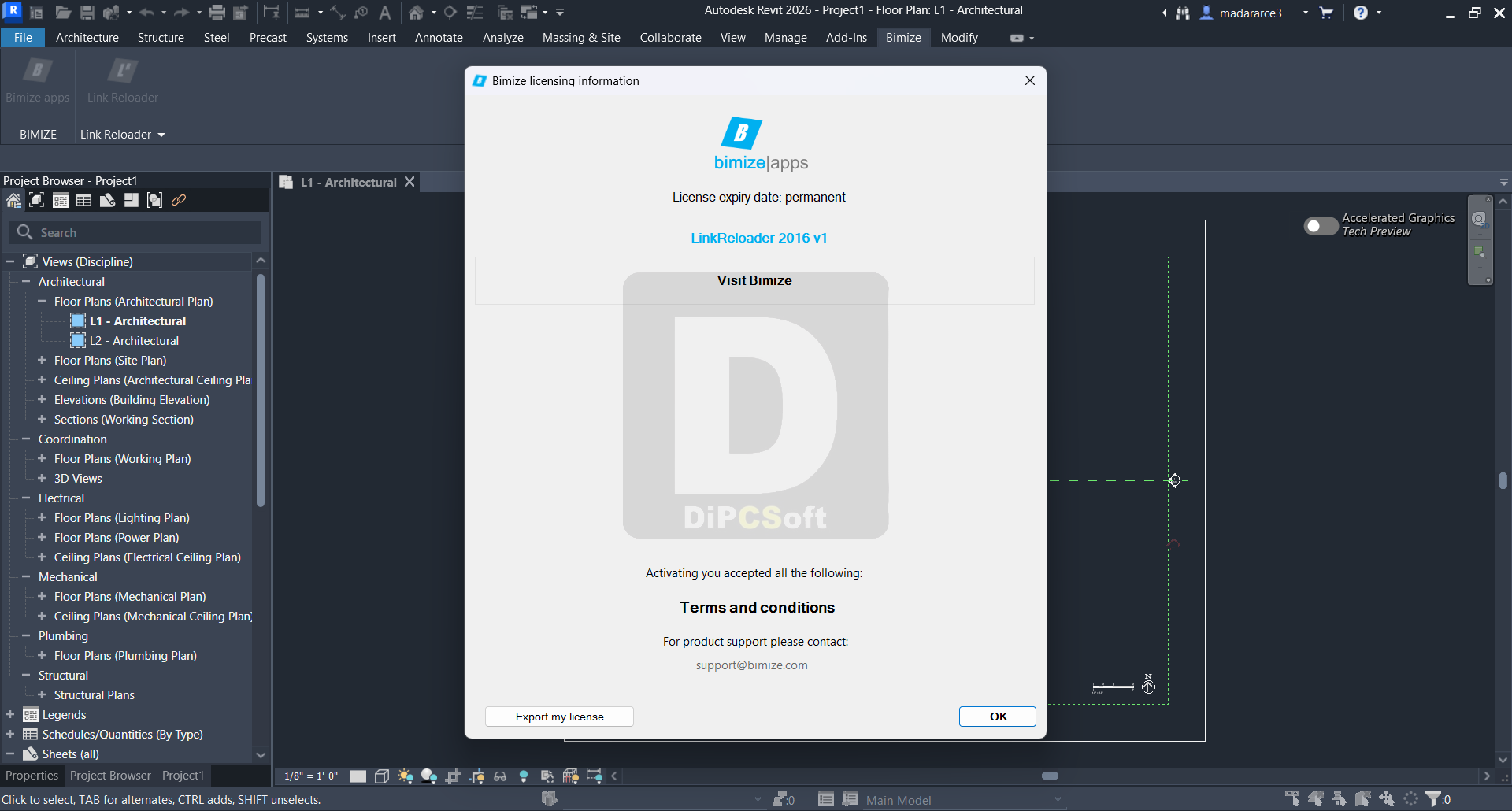Click the LinkReloader 2016 v1 link
Viewport: 1512px width, 811px height.
click(759, 238)
